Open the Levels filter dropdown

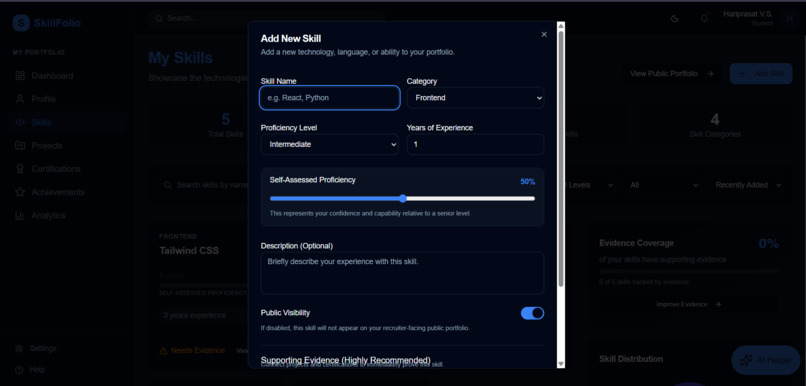589,185
